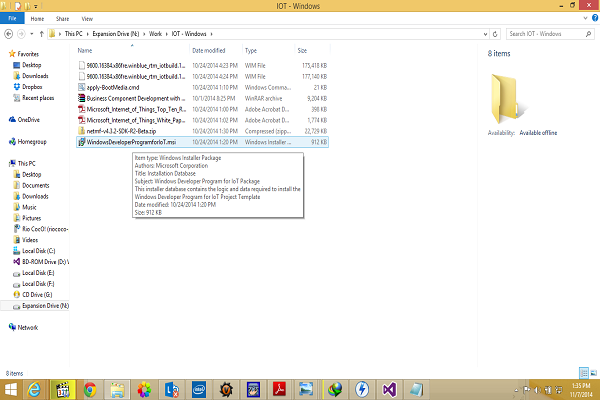Viewport: 600px width, 400px height.
Task: Click the Forward navigation arrow
Action: coord(21,34)
